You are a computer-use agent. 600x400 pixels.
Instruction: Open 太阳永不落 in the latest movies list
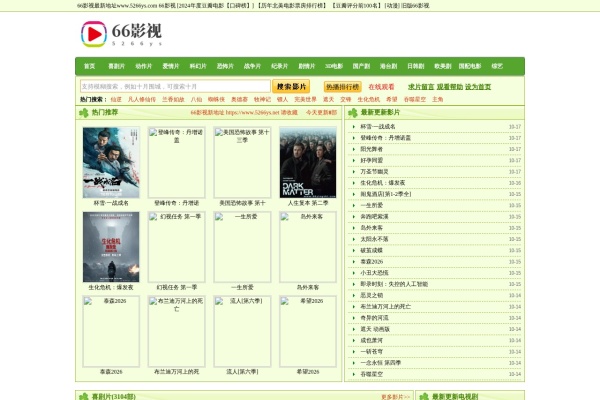(374, 239)
